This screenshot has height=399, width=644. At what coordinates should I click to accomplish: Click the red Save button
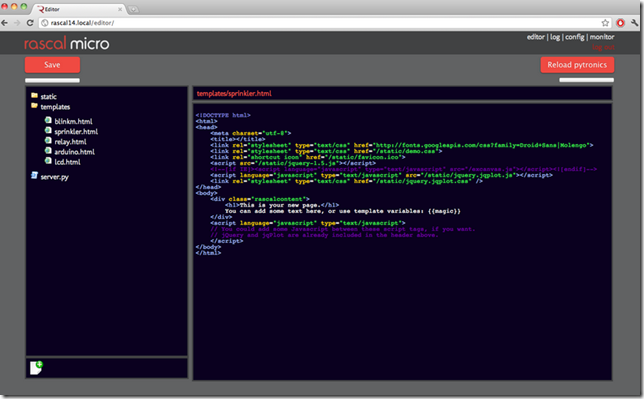coord(52,65)
